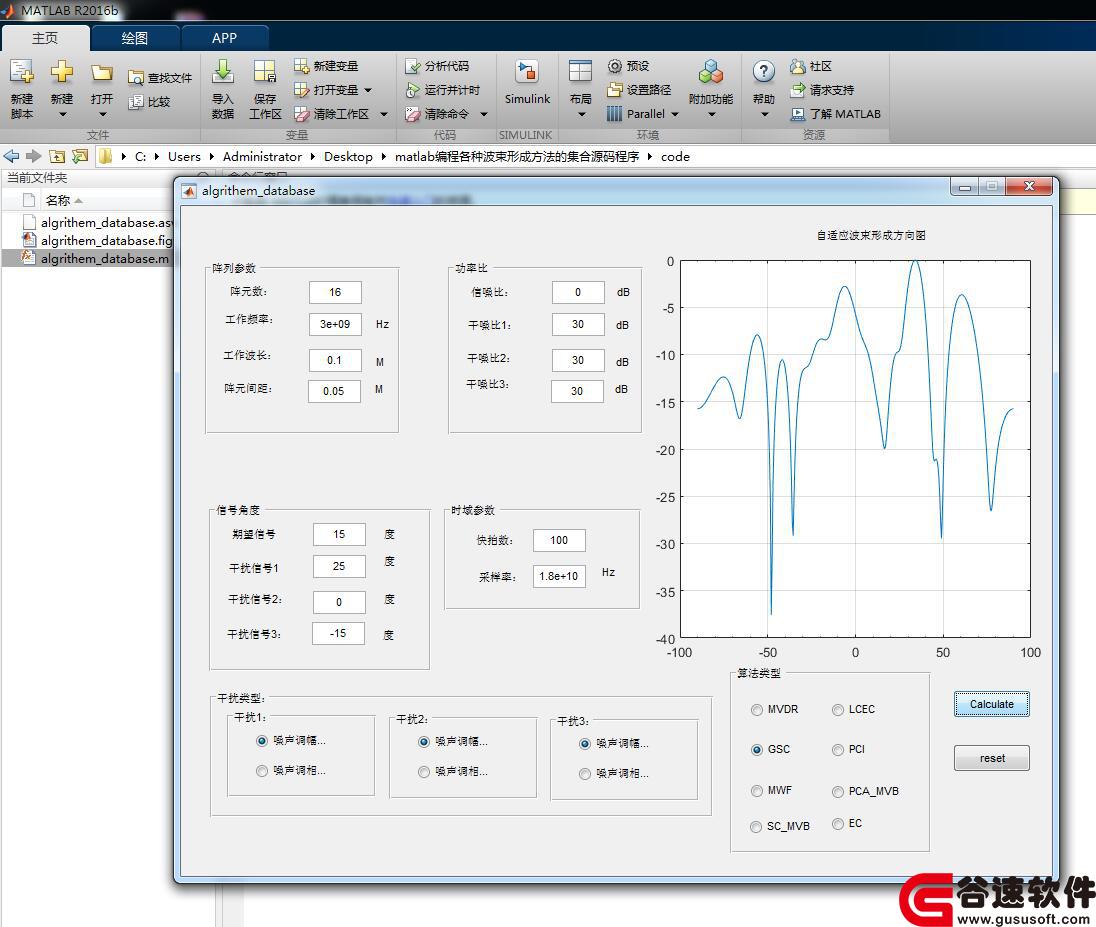Screen dimensions: 1096x927
Task: Click the 期望信号 angle field showing 15
Action: pos(339,534)
